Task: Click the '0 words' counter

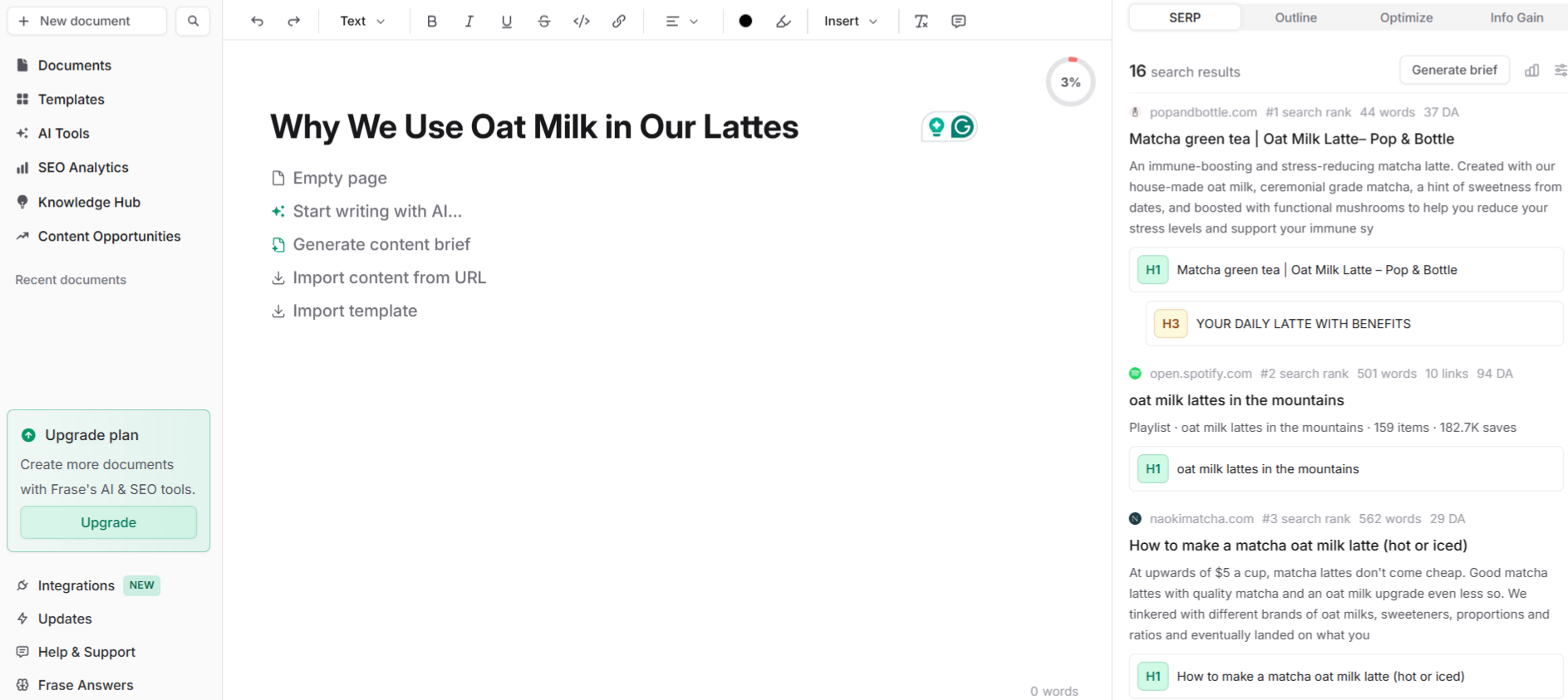Action: coord(1054,691)
